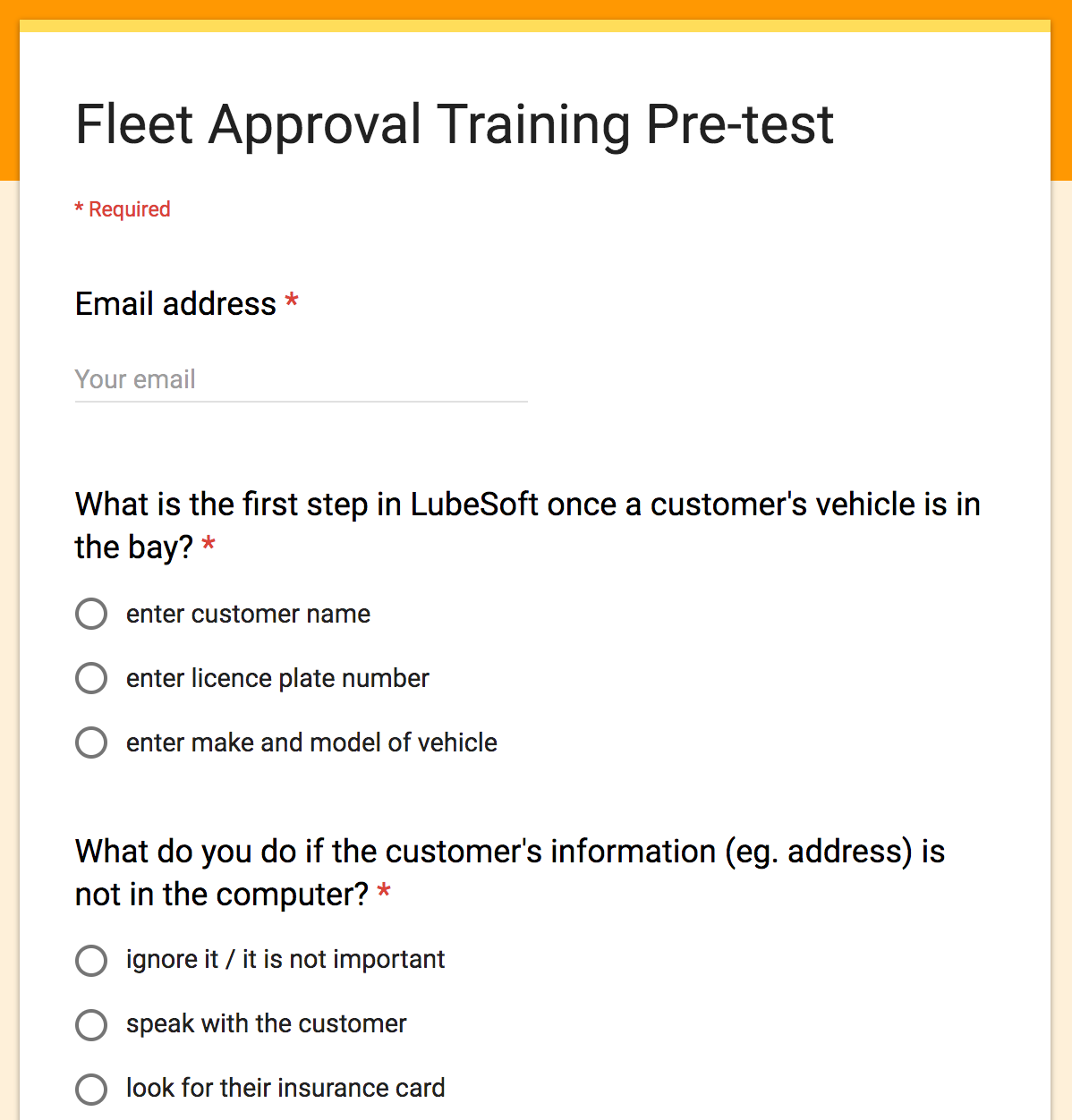Click "look for their insurance card" label text
Viewport: 1072px width, 1120px height.
click(285, 1088)
